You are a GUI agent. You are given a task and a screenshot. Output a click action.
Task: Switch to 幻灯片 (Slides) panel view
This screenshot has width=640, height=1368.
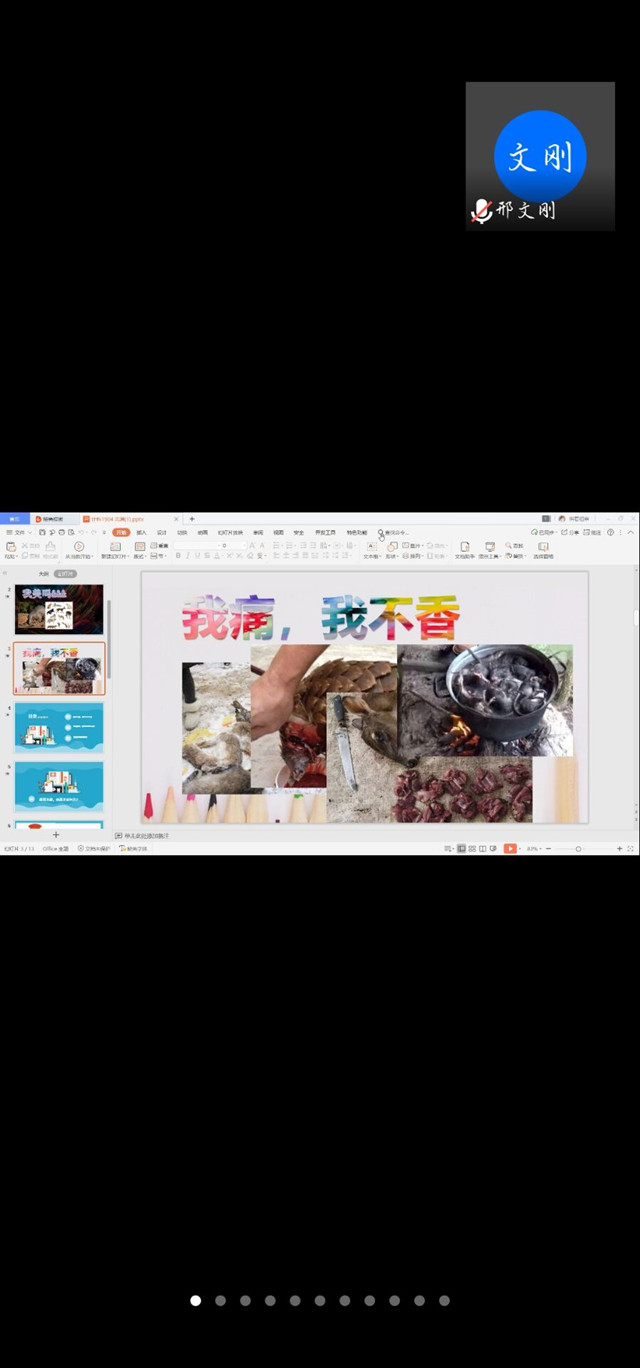(65, 574)
